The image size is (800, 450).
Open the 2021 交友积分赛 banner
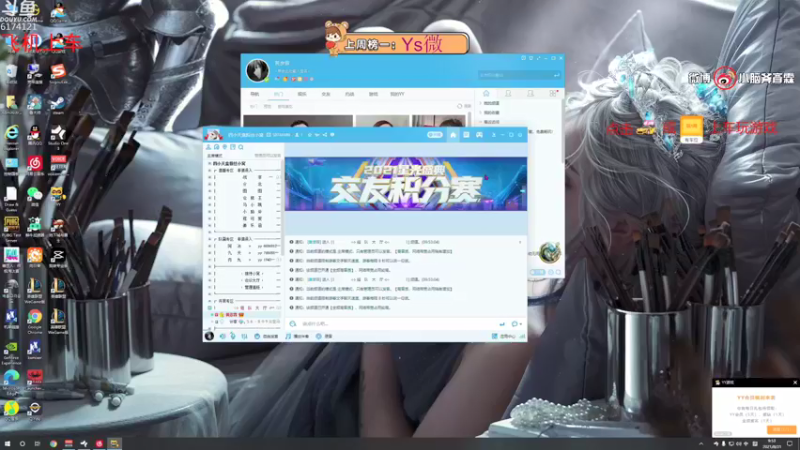[x=406, y=184]
